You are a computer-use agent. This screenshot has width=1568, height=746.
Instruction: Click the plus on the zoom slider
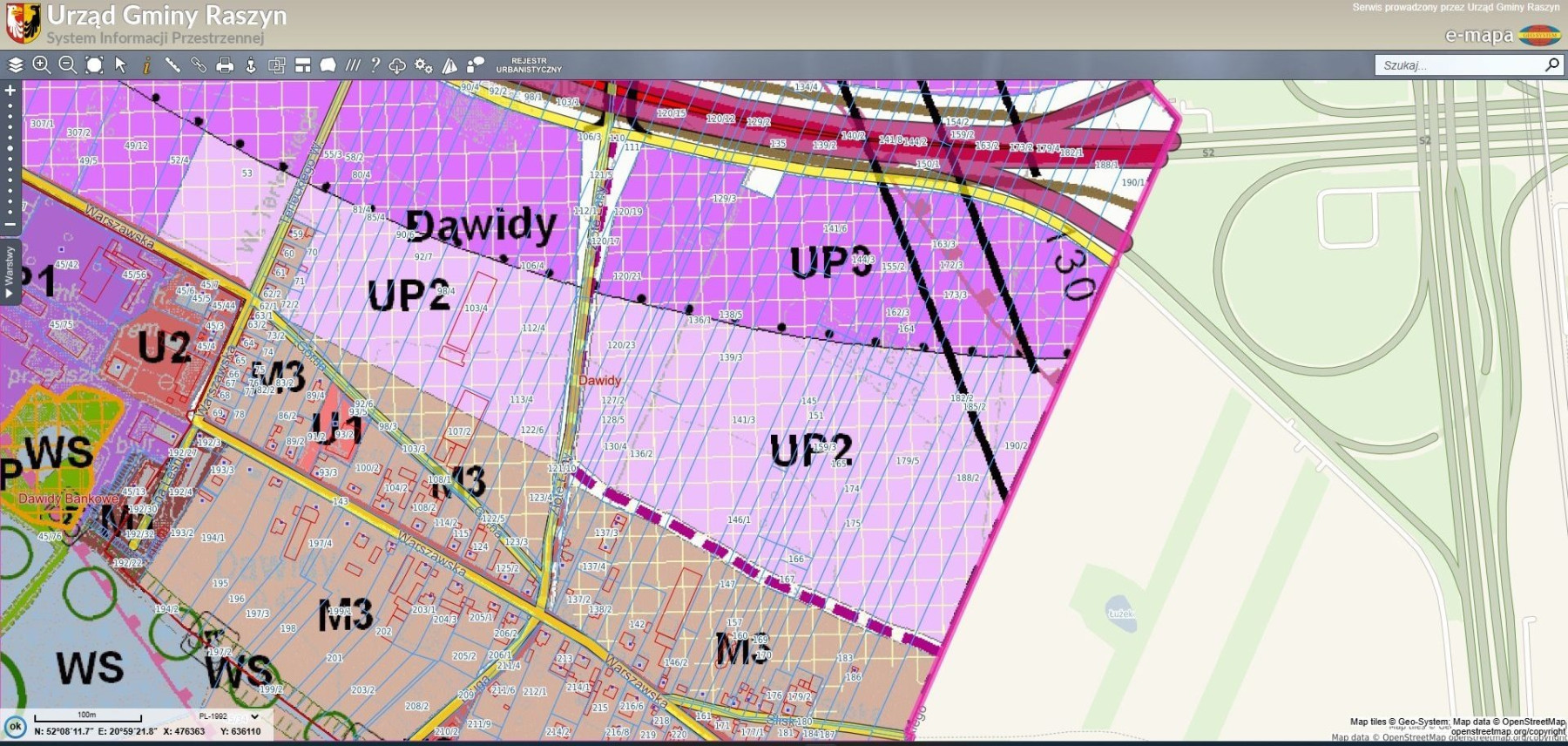click(10, 90)
